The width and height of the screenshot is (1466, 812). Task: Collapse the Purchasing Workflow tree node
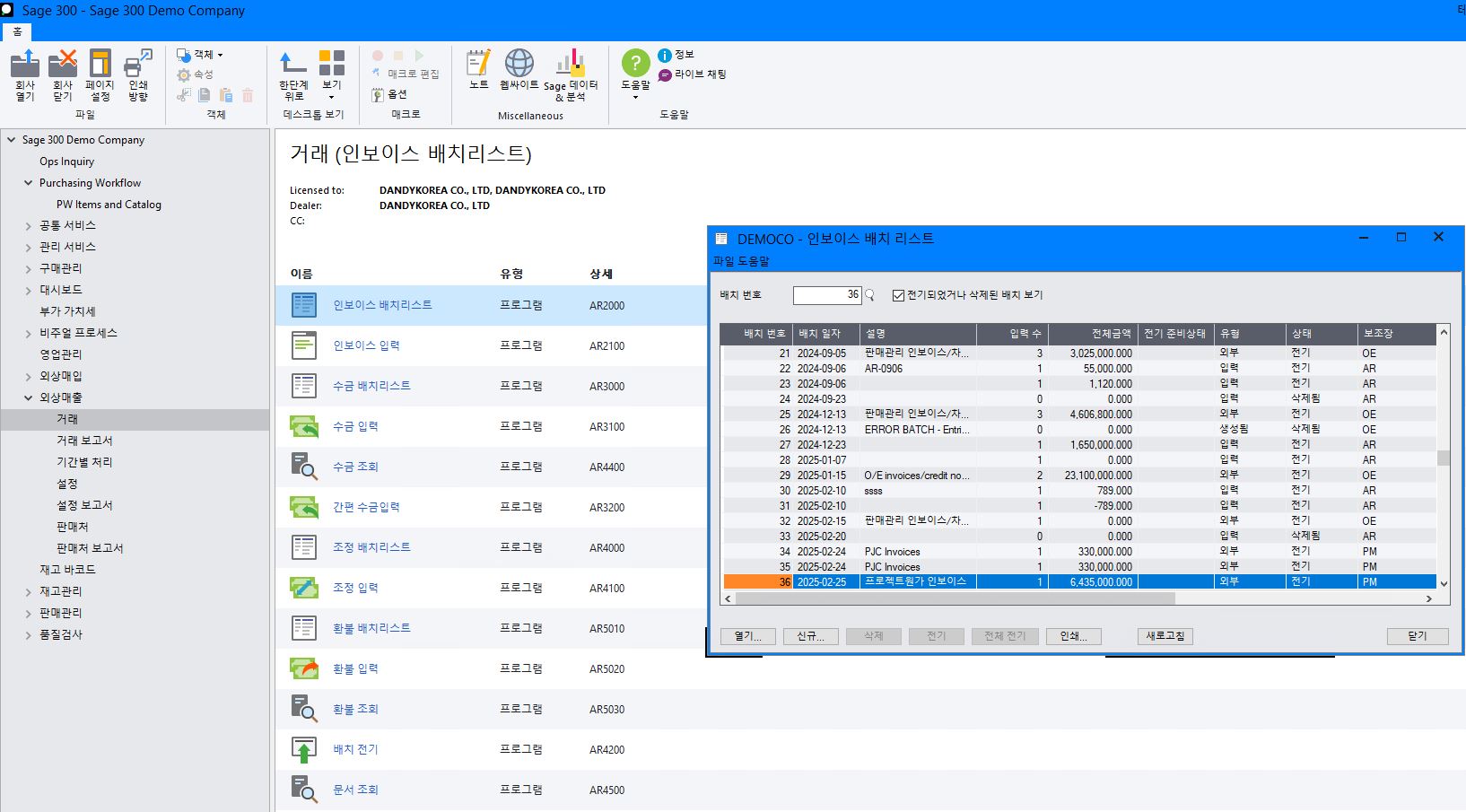(28, 183)
